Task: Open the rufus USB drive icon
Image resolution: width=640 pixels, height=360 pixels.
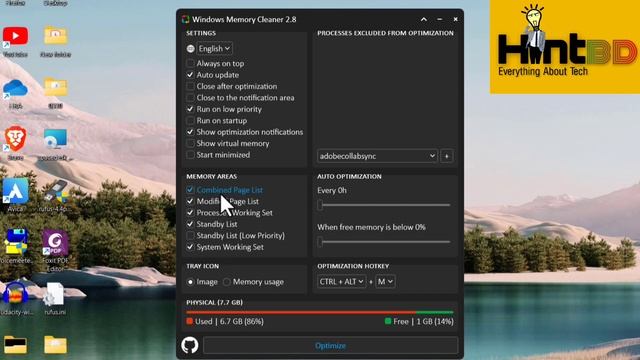Action: click(x=55, y=191)
